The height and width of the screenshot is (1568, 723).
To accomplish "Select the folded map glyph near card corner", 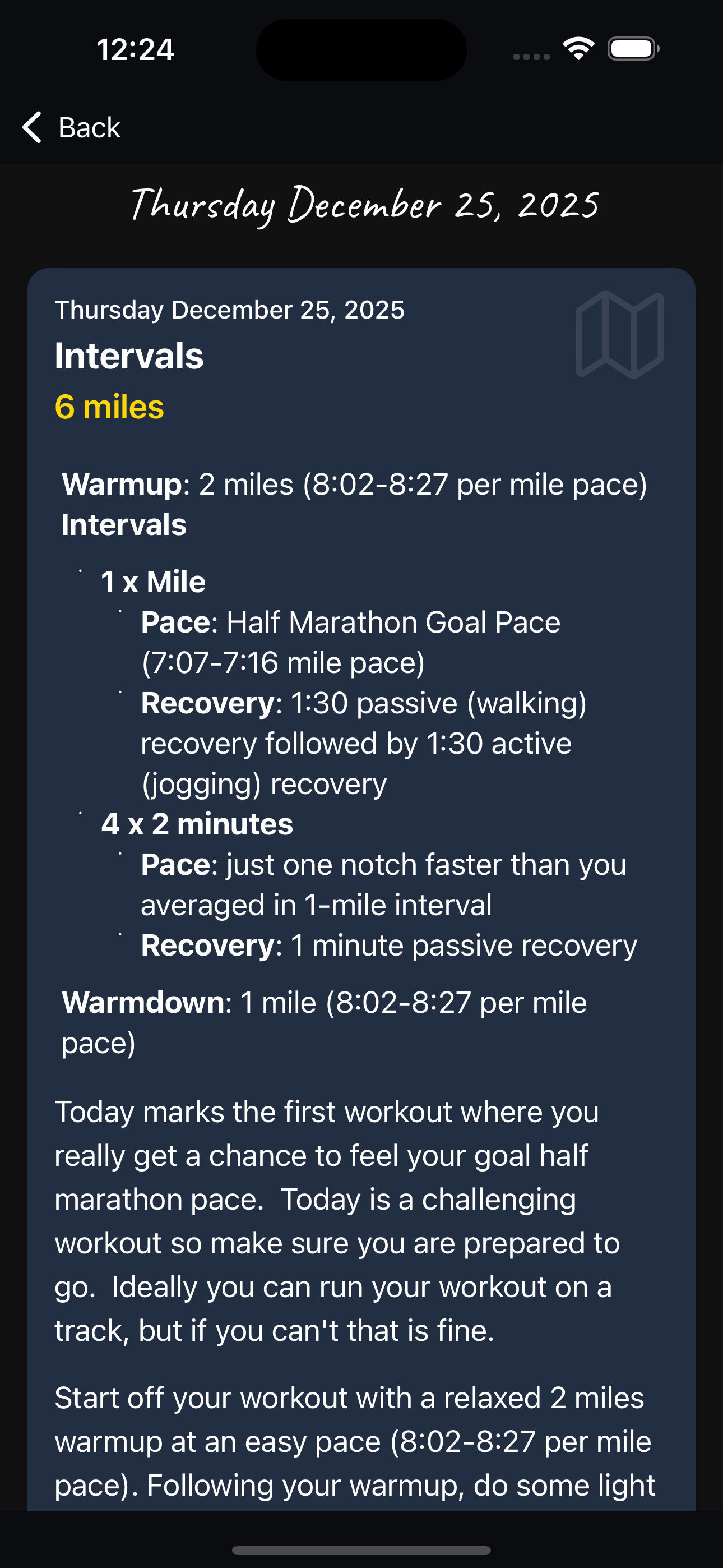I will tap(619, 335).
